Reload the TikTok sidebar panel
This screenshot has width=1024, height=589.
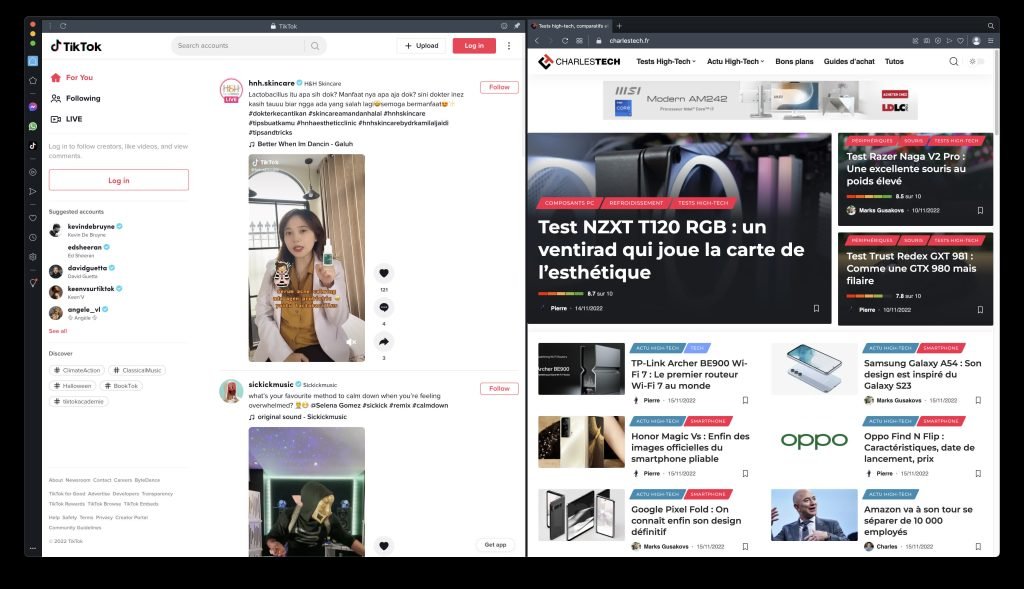(x=63, y=26)
